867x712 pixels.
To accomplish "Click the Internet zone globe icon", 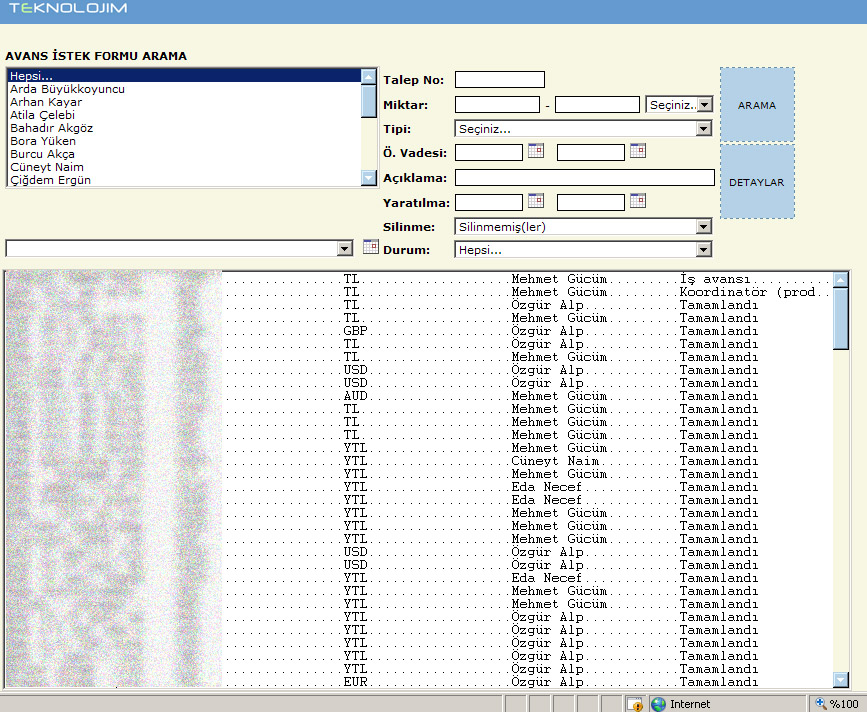I will click(658, 704).
